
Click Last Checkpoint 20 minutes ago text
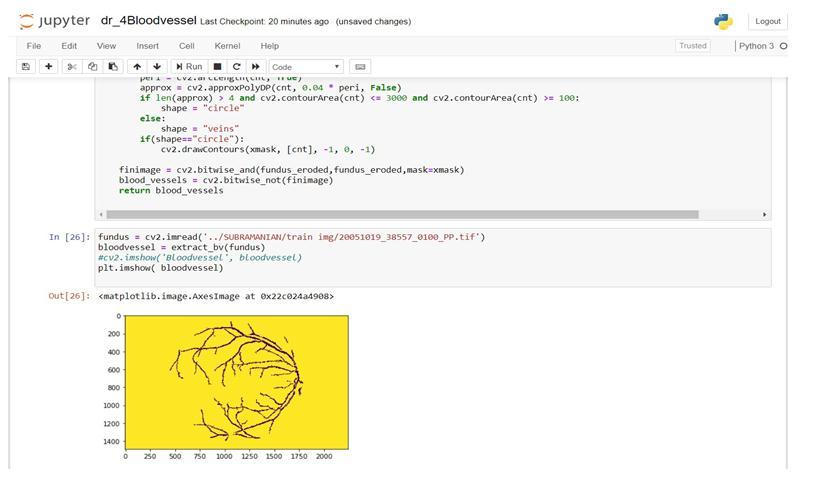point(264,21)
